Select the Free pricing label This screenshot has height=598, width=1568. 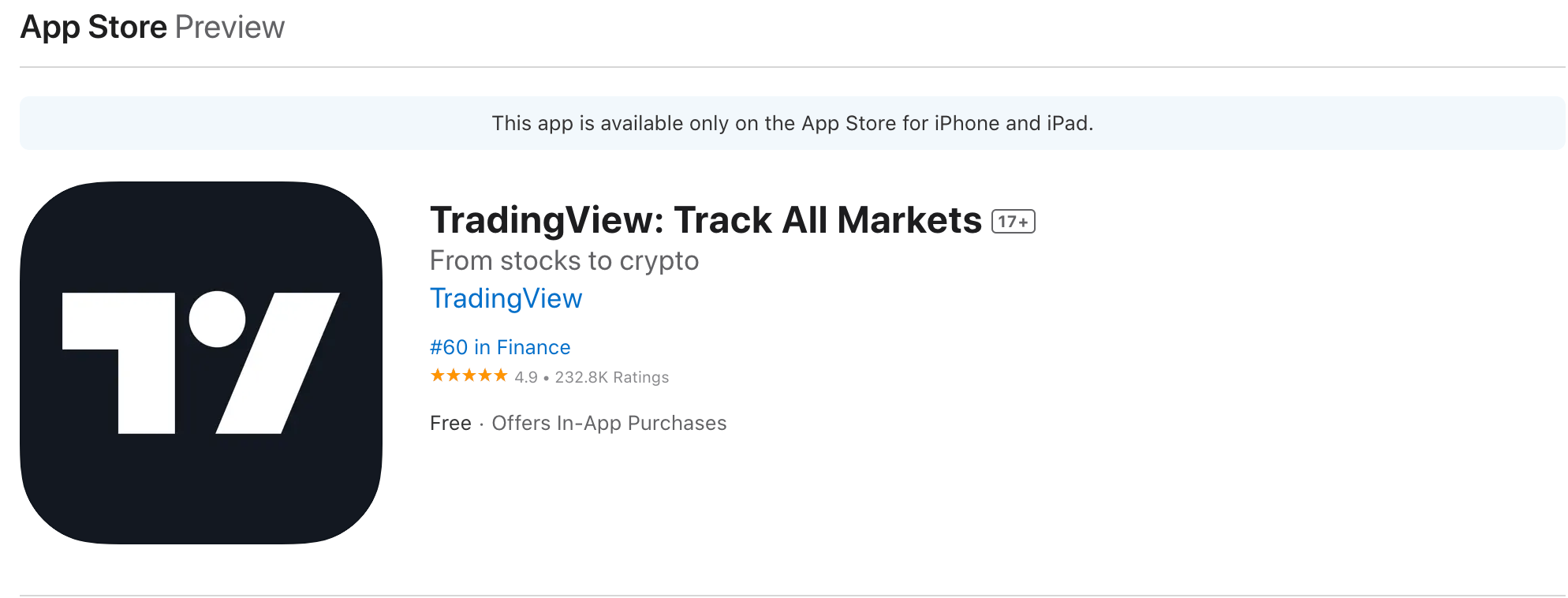[450, 423]
